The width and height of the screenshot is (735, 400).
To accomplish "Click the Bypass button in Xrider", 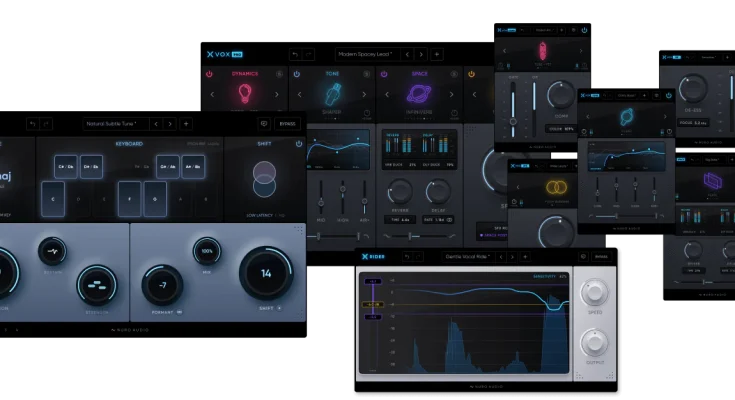I will click(600, 257).
